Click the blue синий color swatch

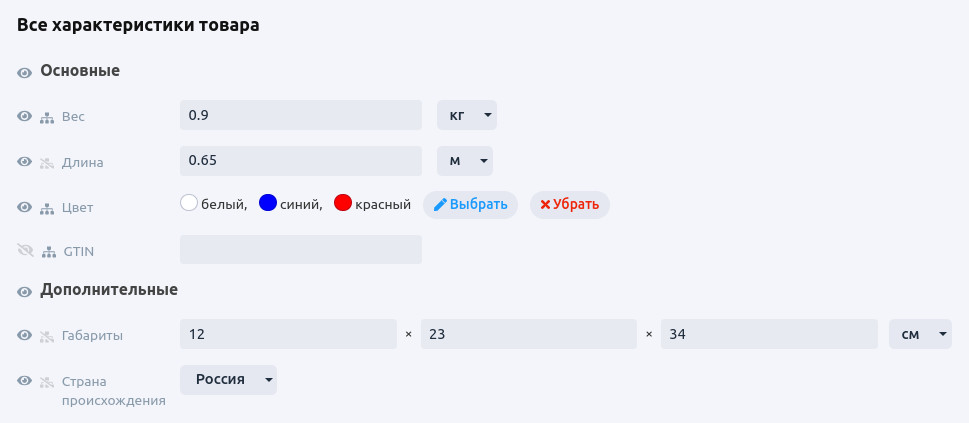(x=267, y=203)
